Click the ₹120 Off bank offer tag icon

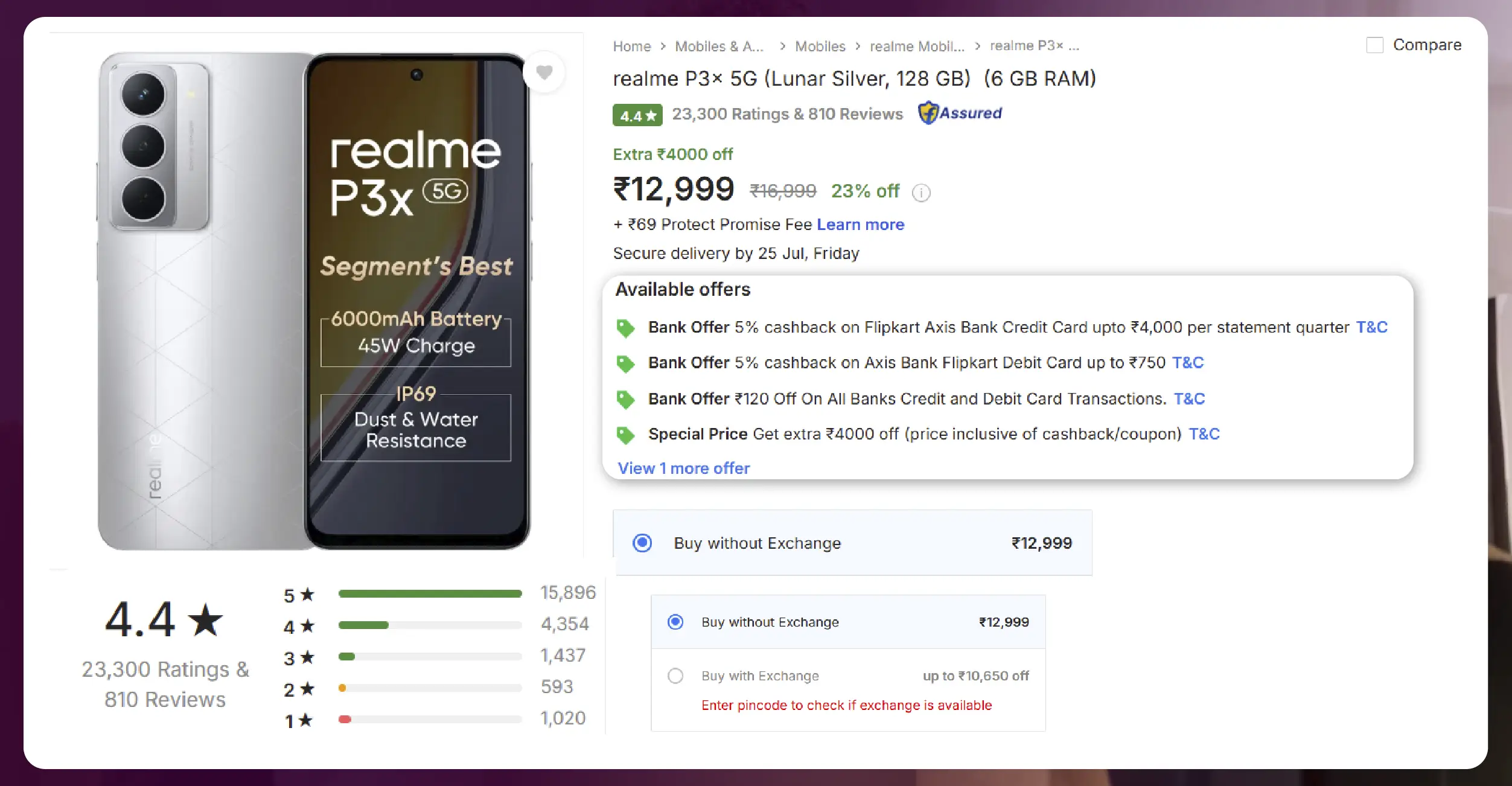625,399
